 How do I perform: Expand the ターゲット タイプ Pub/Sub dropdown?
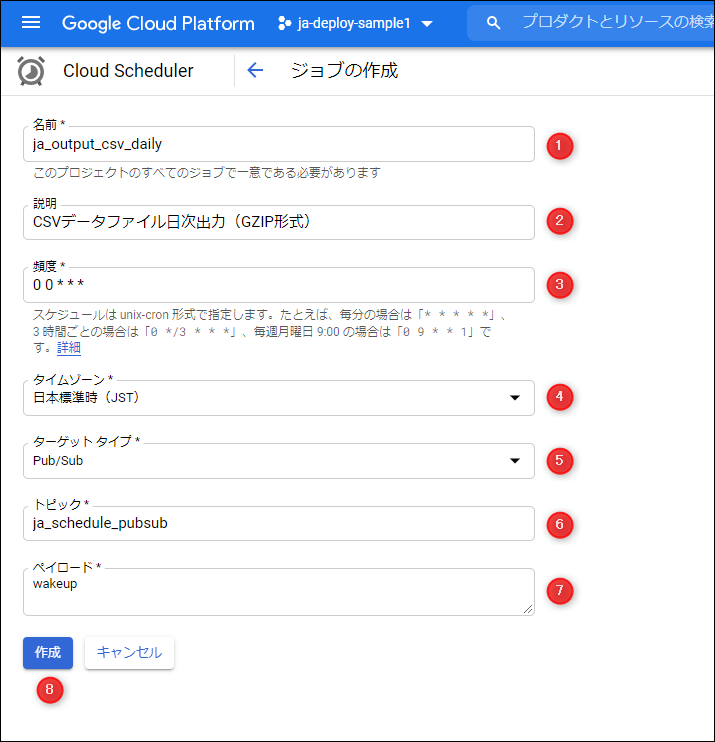(514, 461)
